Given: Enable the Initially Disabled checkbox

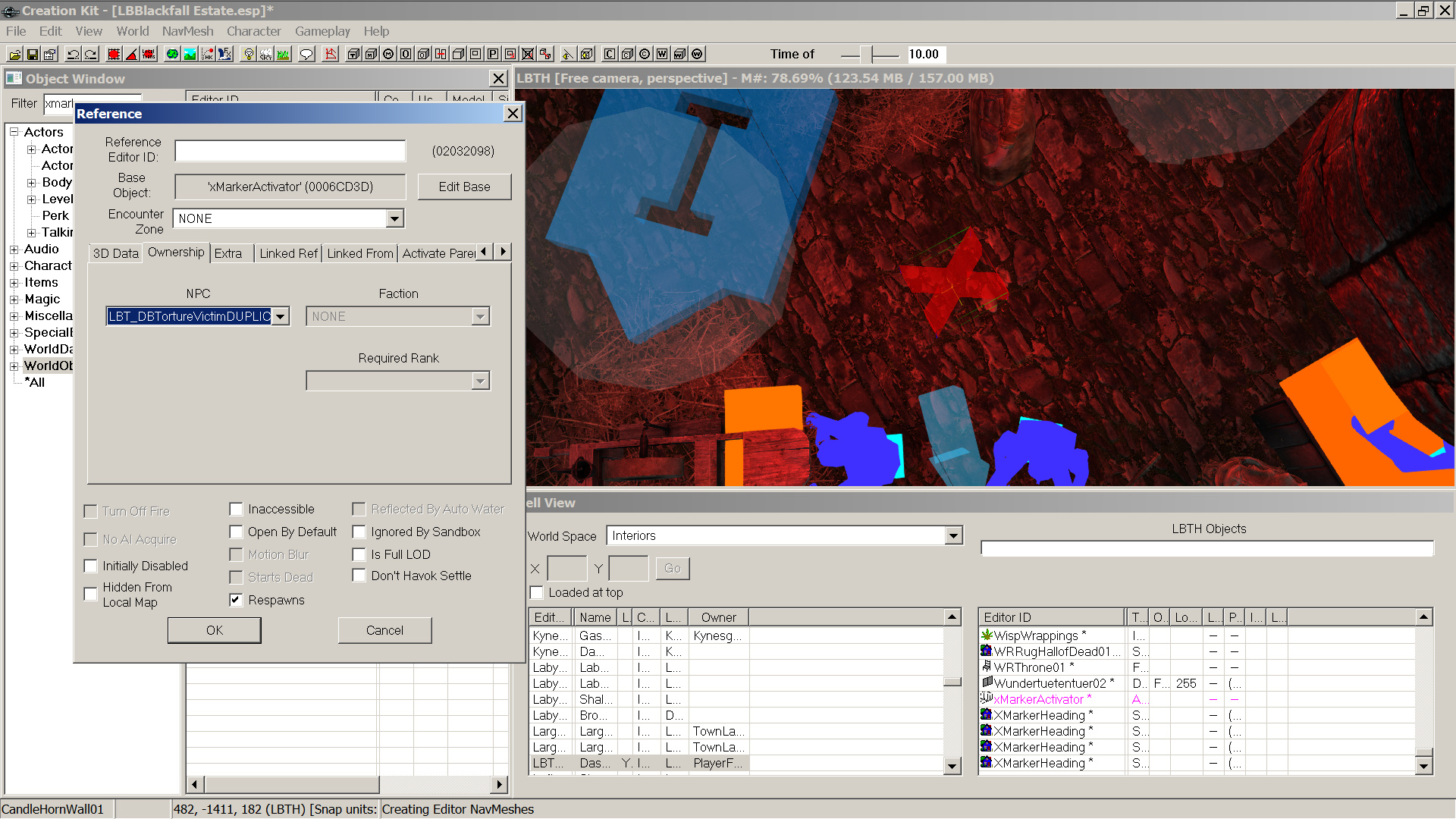Looking at the screenshot, I should [x=91, y=566].
